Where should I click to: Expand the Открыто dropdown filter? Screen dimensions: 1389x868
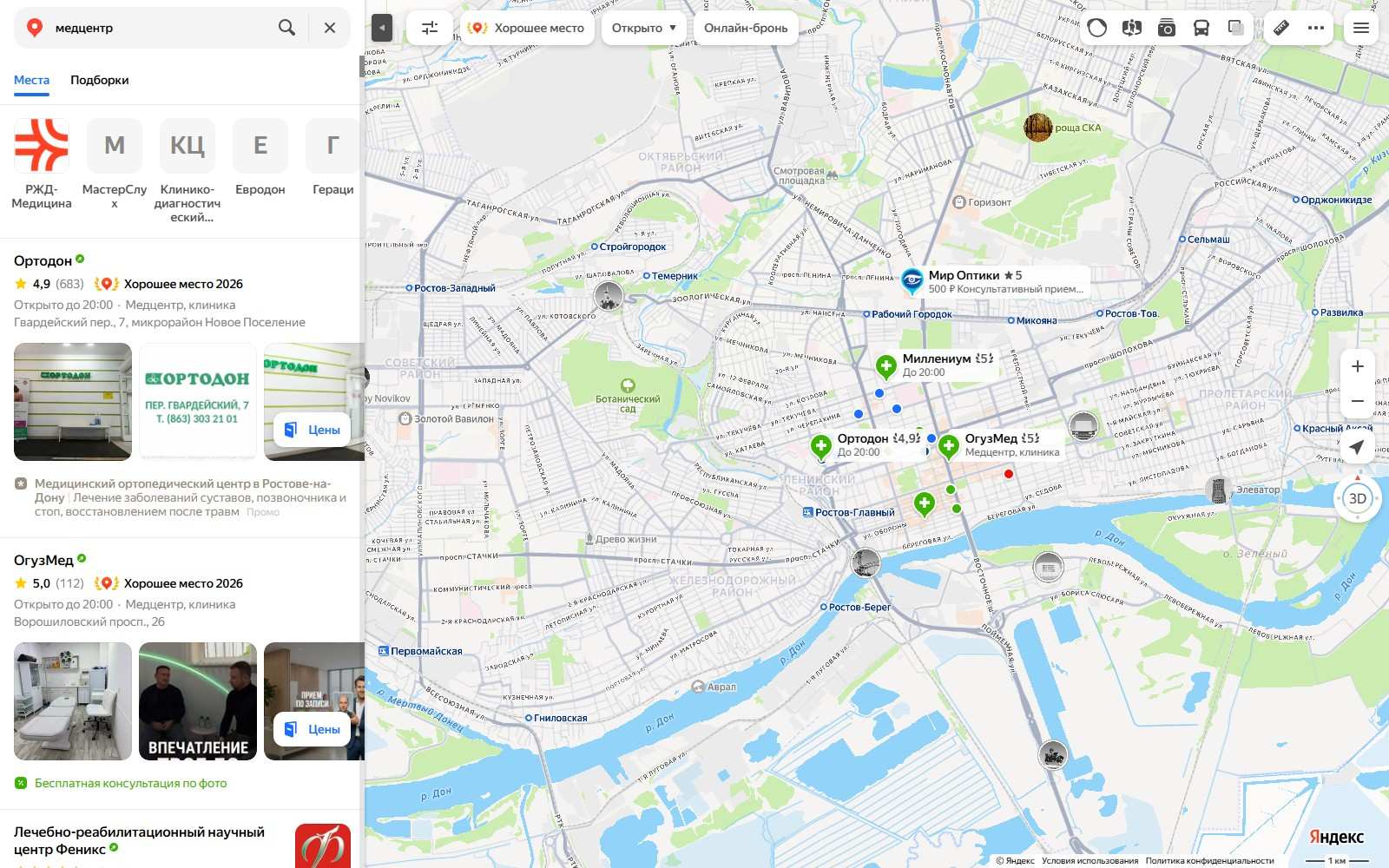coord(644,28)
